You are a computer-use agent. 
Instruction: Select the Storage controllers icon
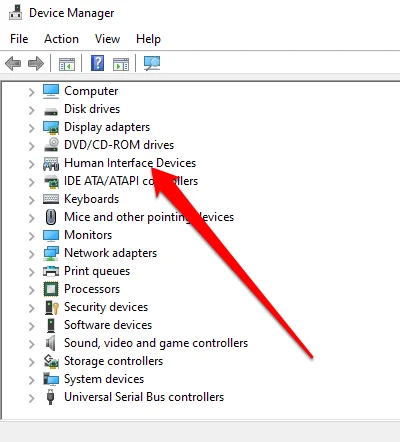(x=51, y=361)
